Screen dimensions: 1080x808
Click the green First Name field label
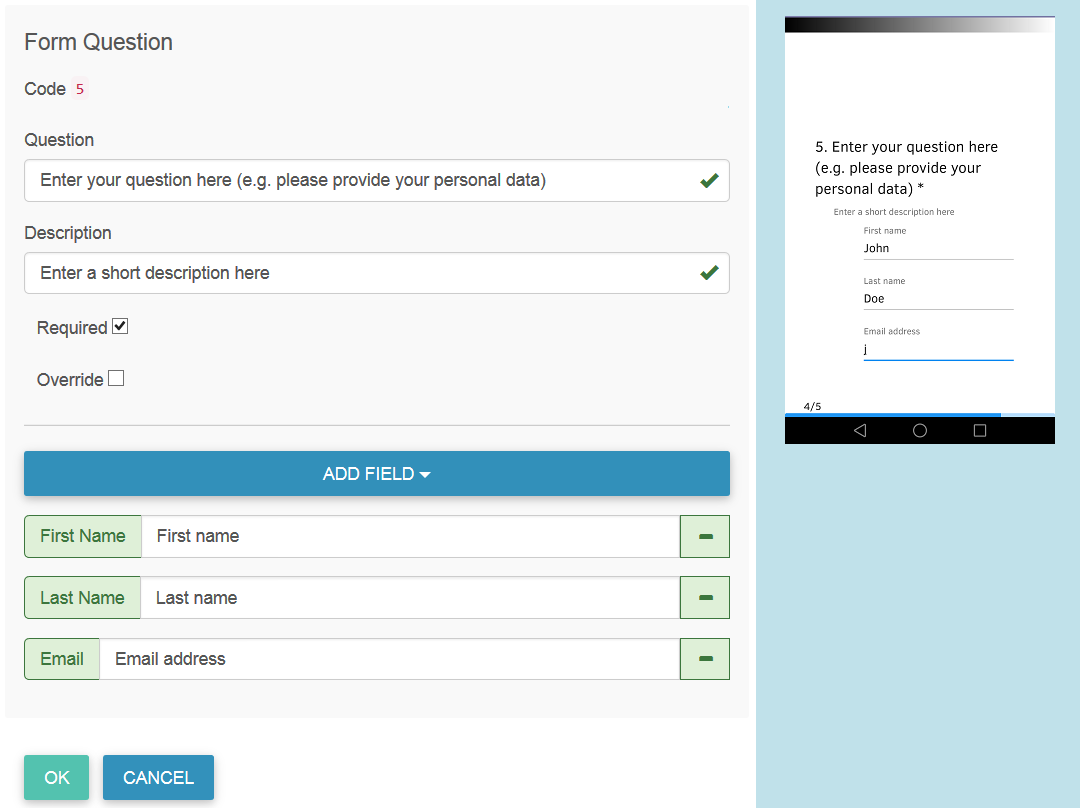point(83,536)
